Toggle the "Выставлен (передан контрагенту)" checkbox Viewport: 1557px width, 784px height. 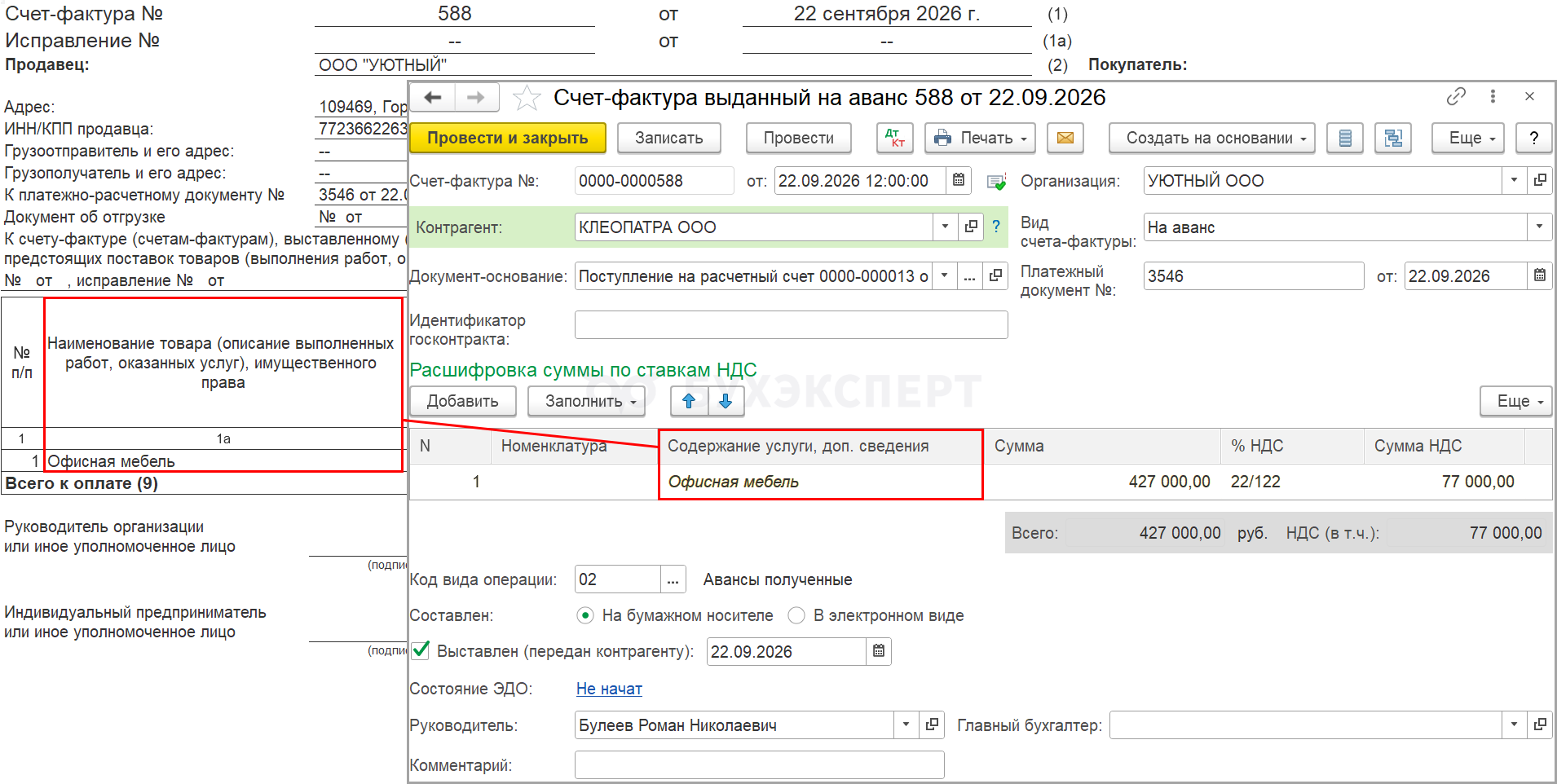(x=421, y=650)
